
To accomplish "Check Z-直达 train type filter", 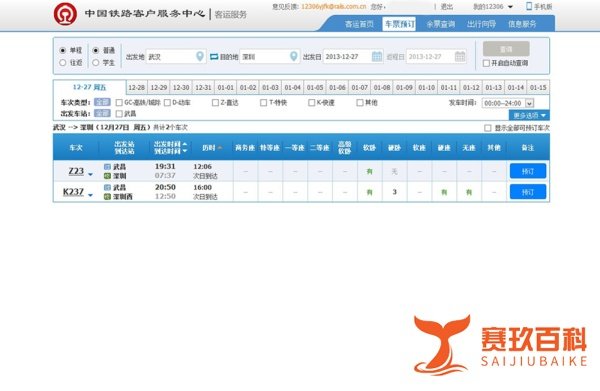I will (215, 103).
